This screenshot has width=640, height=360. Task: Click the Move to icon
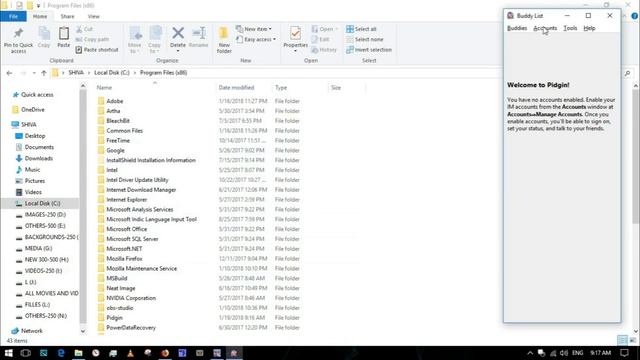(135, 33)
